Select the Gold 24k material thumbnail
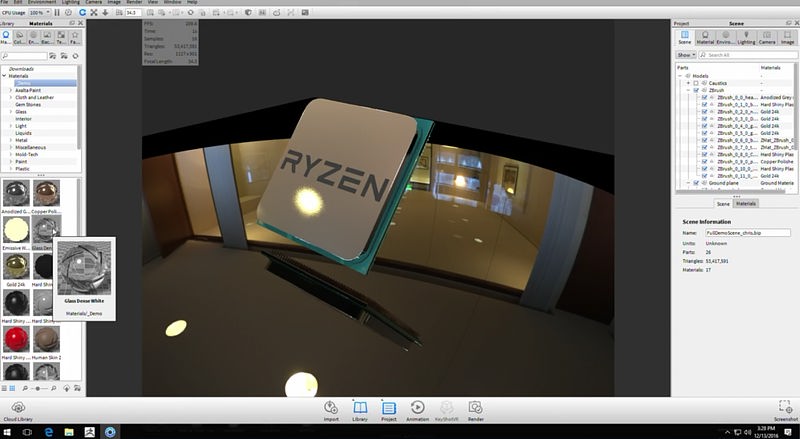 point(16,265)
